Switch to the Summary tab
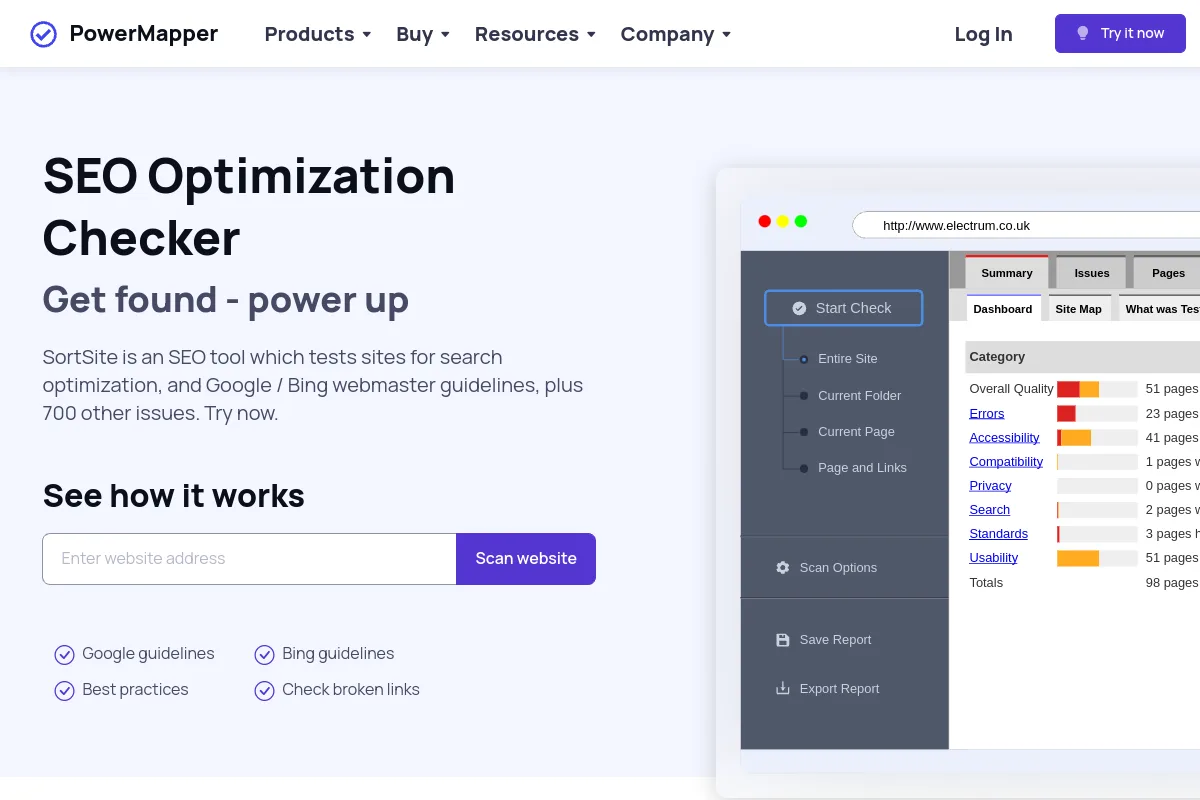 click(1007, 273)
